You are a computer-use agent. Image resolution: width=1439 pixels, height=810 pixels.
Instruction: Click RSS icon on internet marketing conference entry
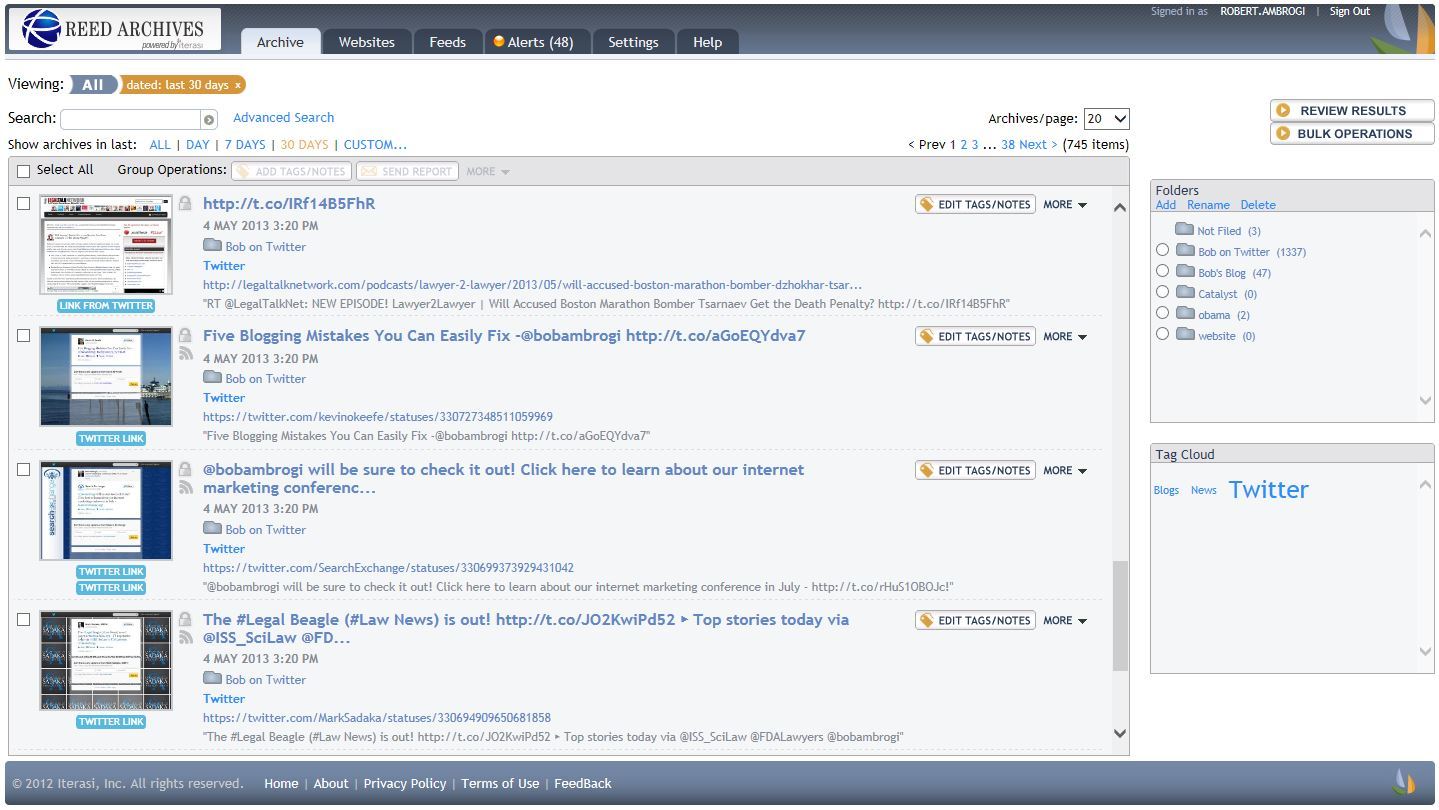(185, 487)
